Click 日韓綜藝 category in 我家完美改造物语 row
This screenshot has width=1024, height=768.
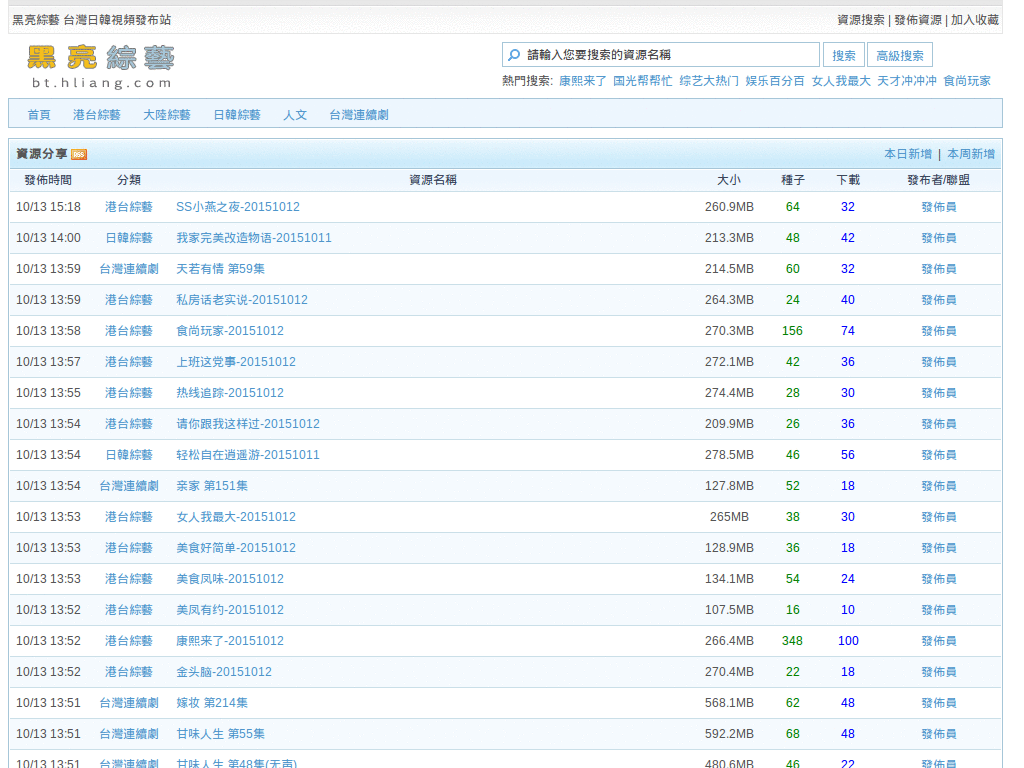coord(129,238)
